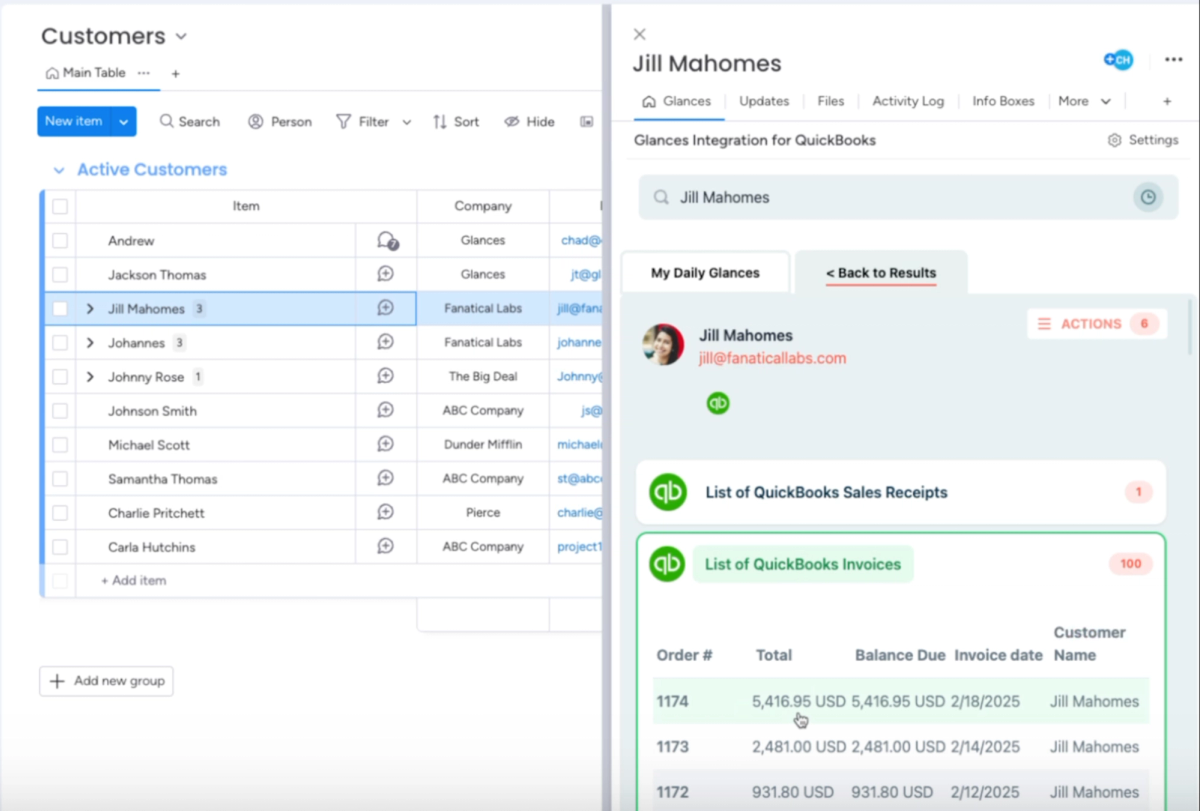This screenshot has height=811, width=1200.
Task: Open invoice order 1174 row
Action: tap(901, 701)
